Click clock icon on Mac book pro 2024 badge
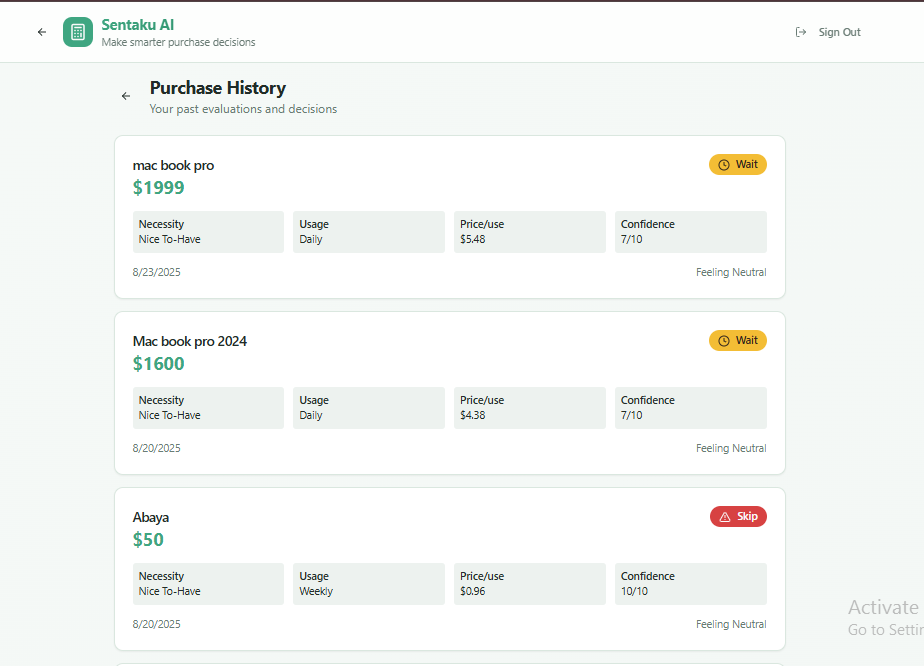The image size is (924, 666). pyautogui.click(x=724, y=341)
